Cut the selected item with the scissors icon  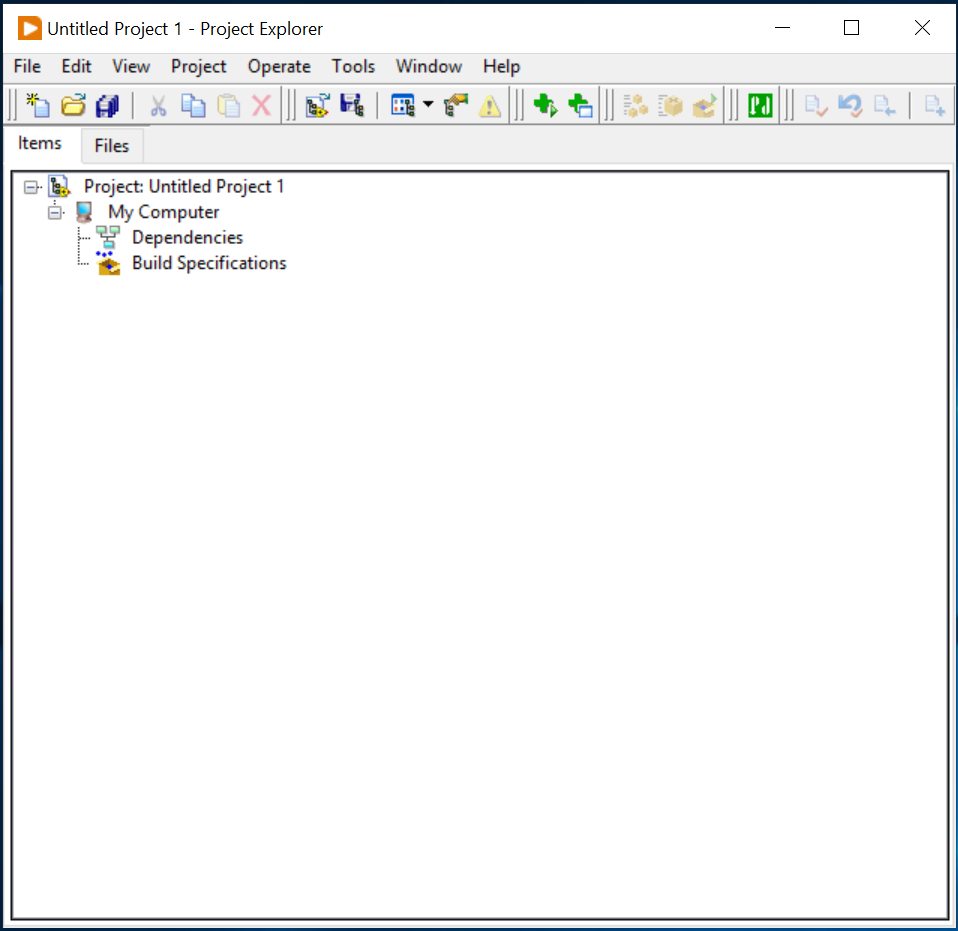click(158, 105)
